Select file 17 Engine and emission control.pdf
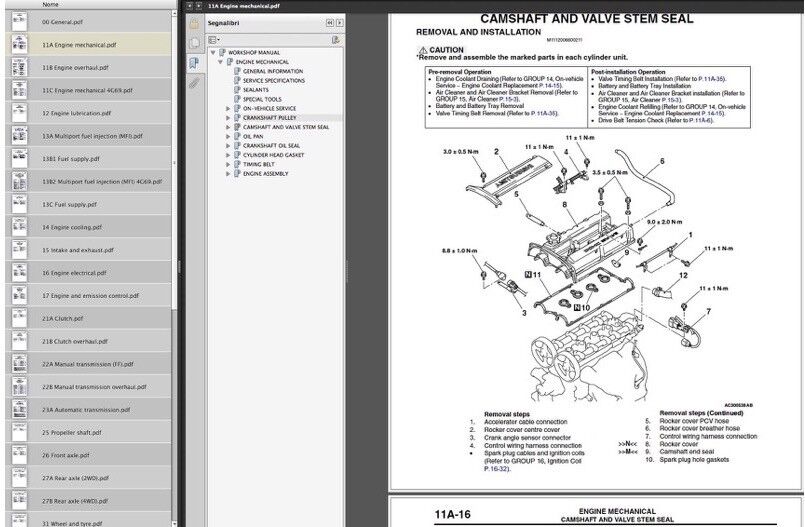 88,296
